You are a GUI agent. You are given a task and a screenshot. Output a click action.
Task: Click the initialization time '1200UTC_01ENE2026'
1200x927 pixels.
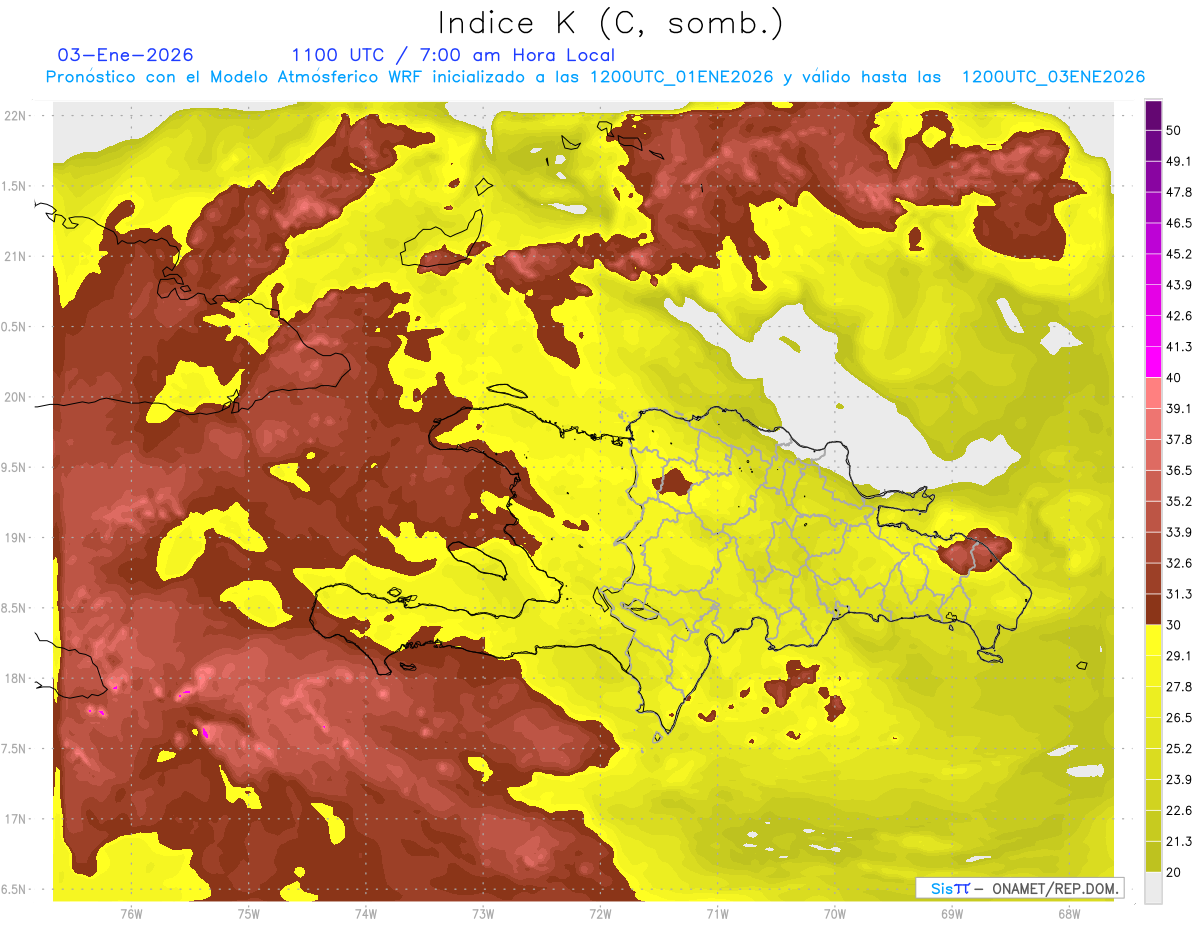(x=681, y=77)
